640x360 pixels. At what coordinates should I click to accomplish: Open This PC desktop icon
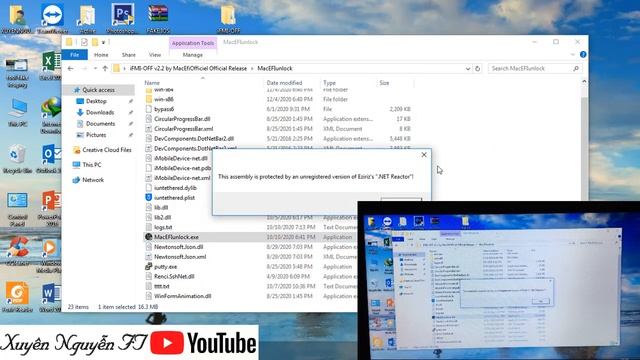18,112
